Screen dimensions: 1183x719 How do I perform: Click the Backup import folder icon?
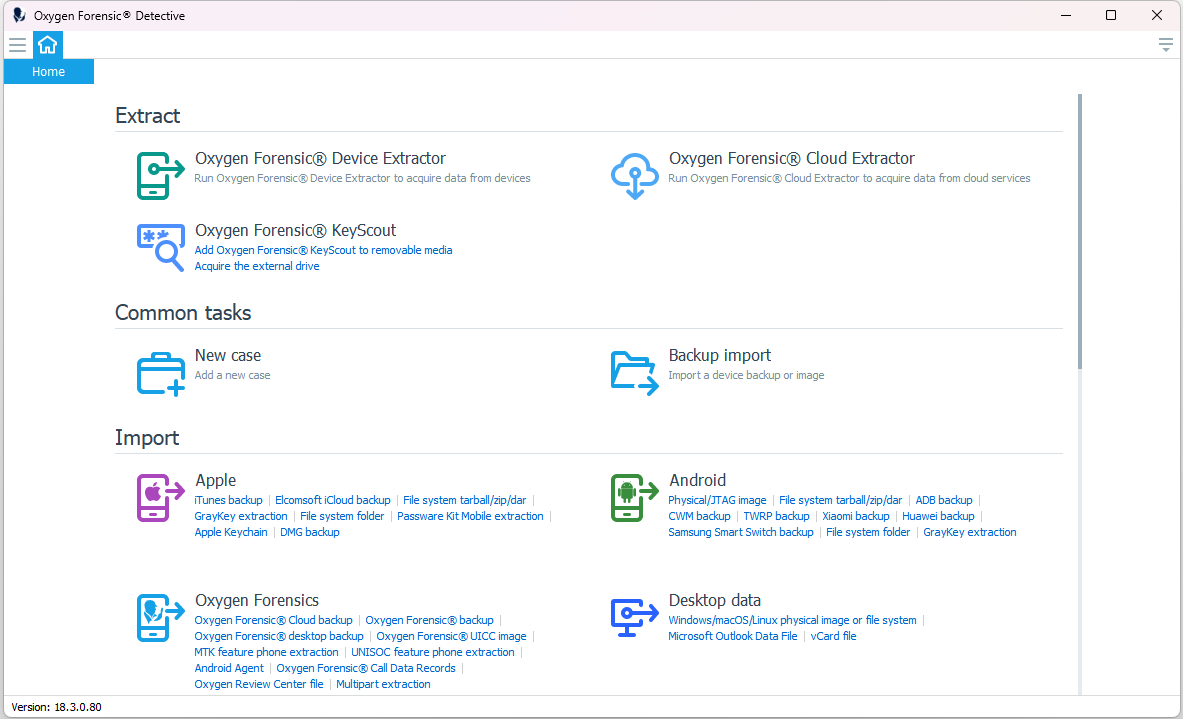[634, 373]
